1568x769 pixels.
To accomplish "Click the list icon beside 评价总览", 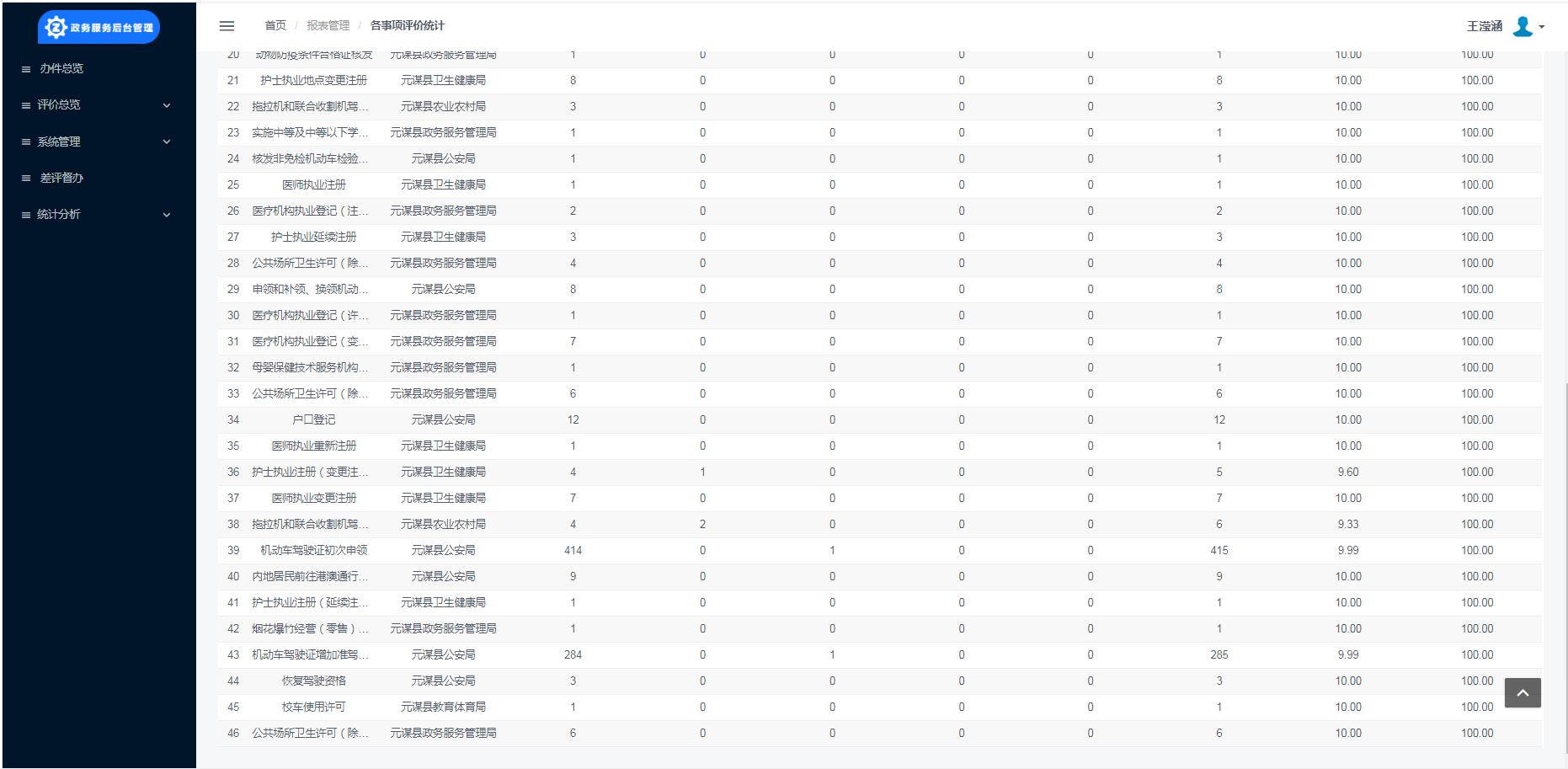I will [26, 105].
